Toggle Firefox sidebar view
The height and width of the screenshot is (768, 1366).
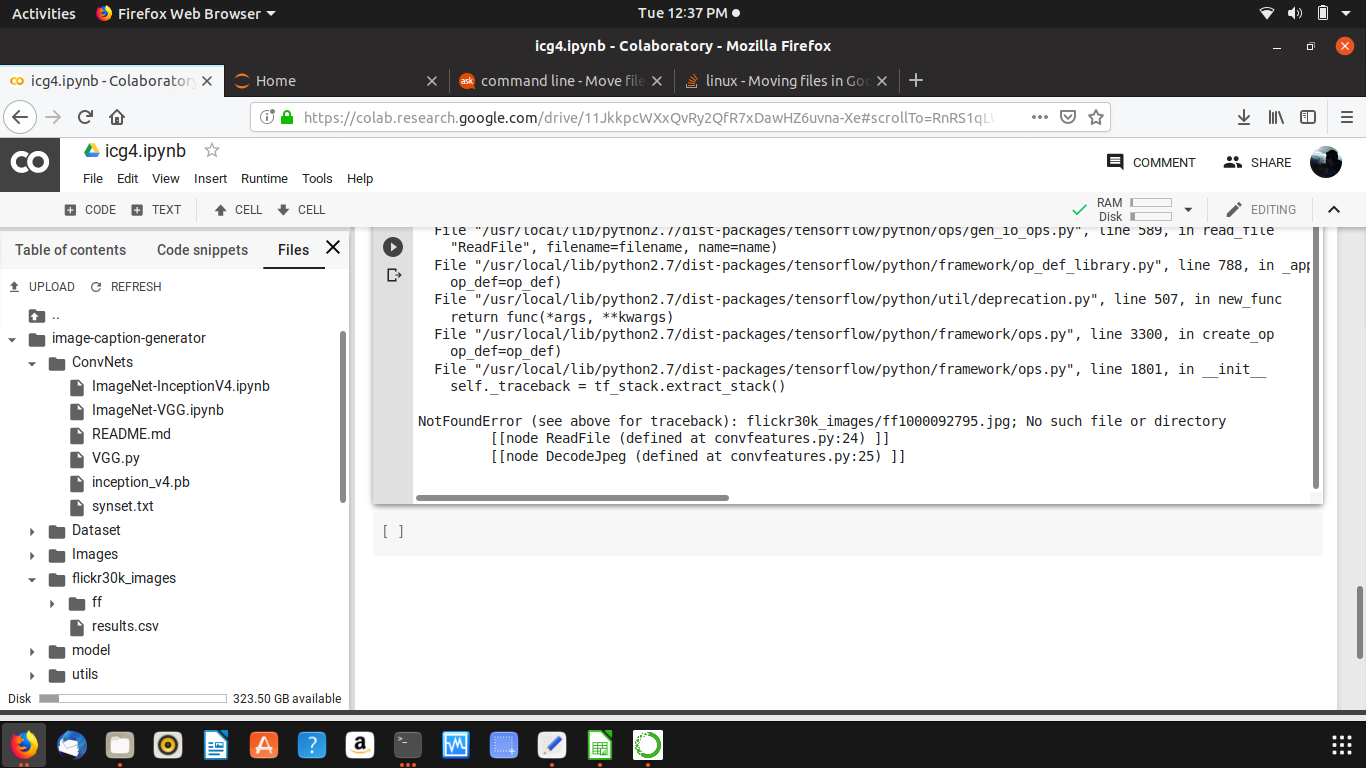click(1308, 117)
